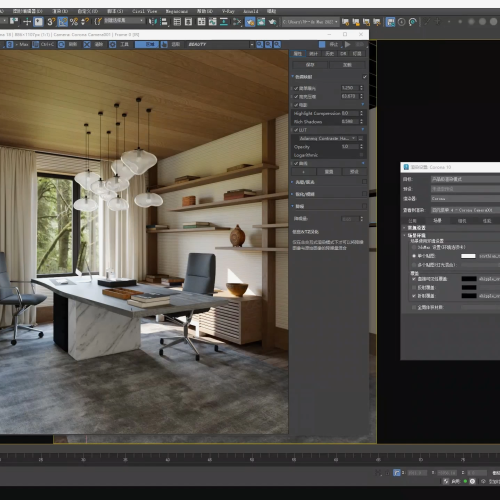The image size is (500, 500).
Task: Open the view to render Corona Camera dropdown
Action: tap(465, 210)
